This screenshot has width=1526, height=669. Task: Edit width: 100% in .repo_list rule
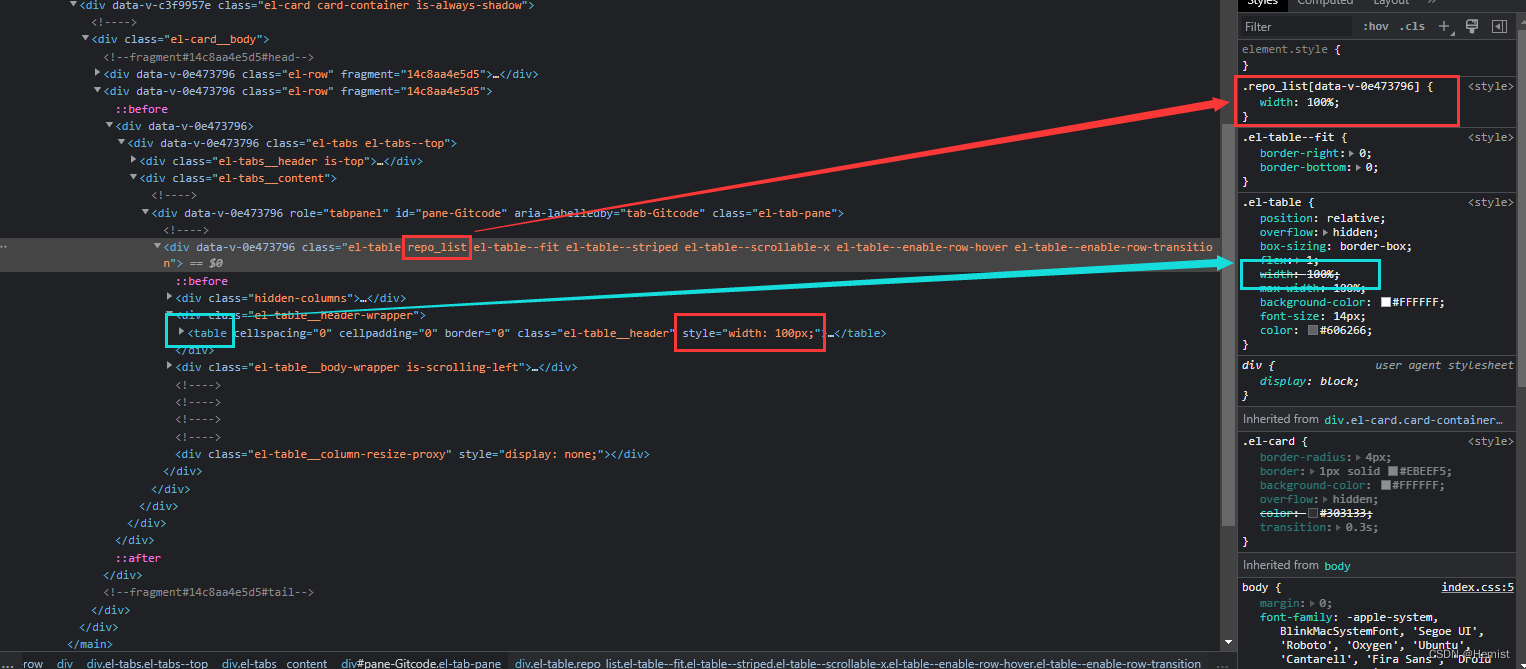click(1299, 102)
